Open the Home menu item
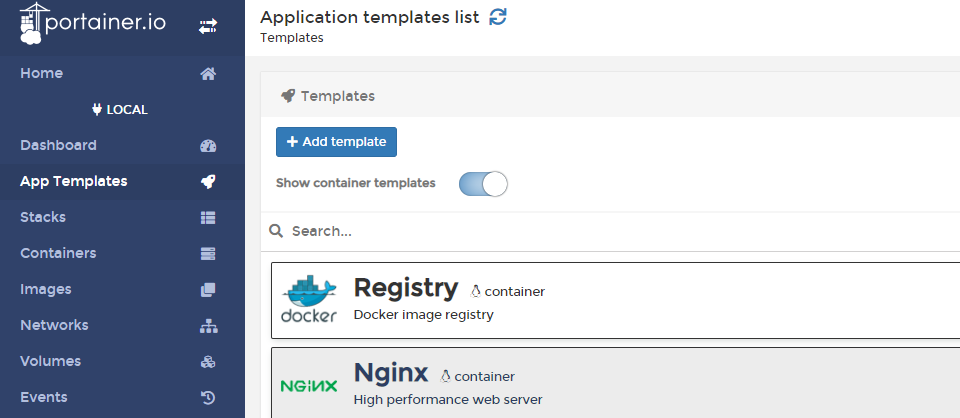The height and width of the screenshot is (418, 960). pyautogui.click(x=42, y=73)
